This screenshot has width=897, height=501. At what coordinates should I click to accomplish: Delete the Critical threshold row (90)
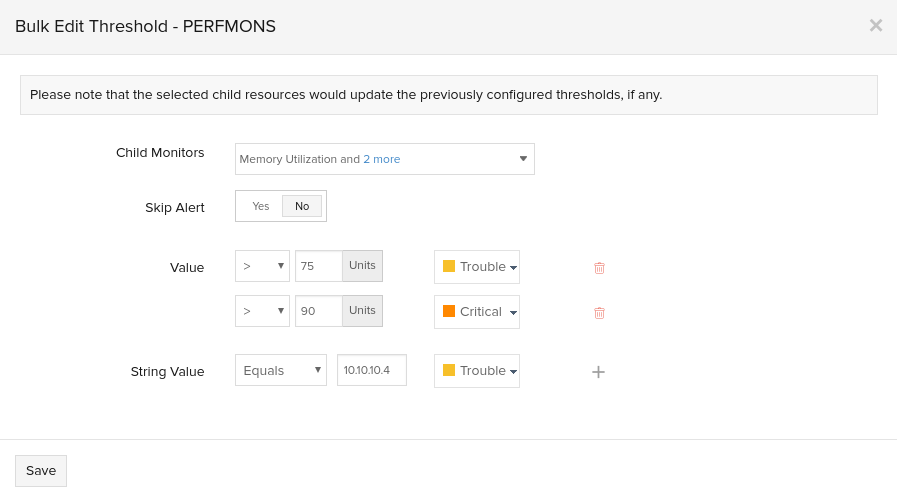[599, 313]
